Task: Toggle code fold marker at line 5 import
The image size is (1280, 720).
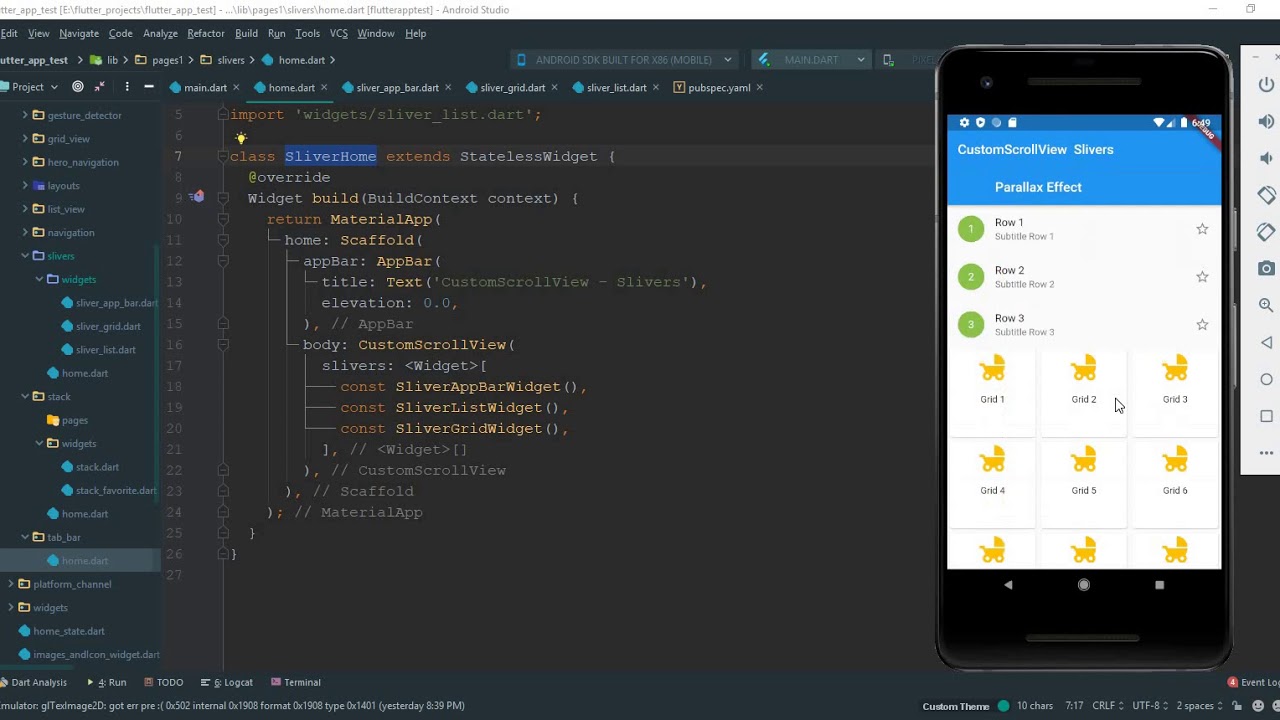Action: pos(223,115)
